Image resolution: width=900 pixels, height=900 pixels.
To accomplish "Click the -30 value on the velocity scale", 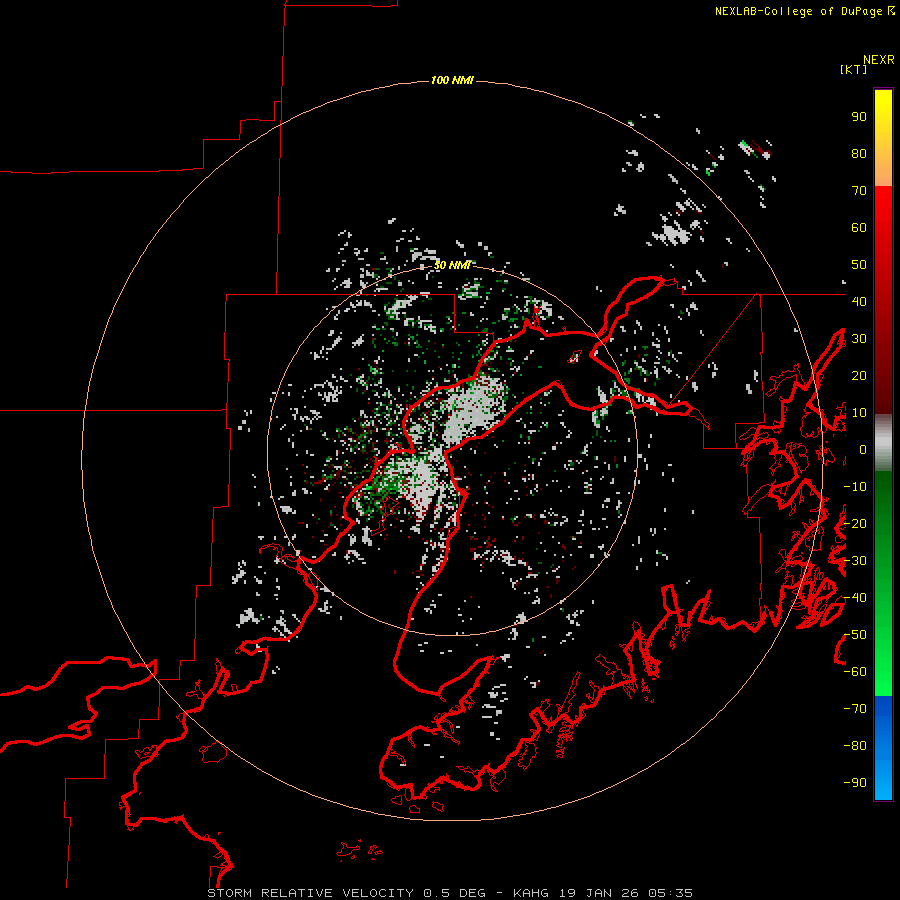I will [x=855, y=561].
